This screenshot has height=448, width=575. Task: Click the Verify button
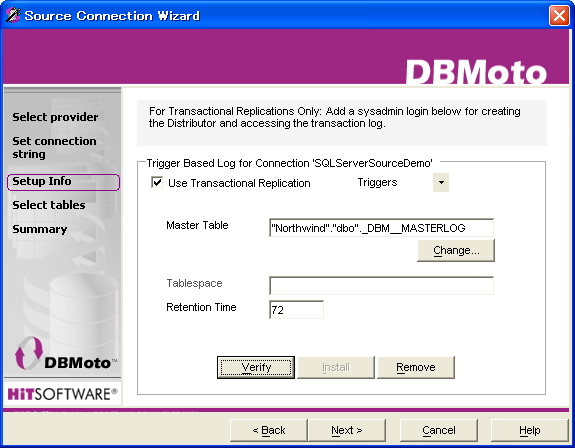(256, 367)
